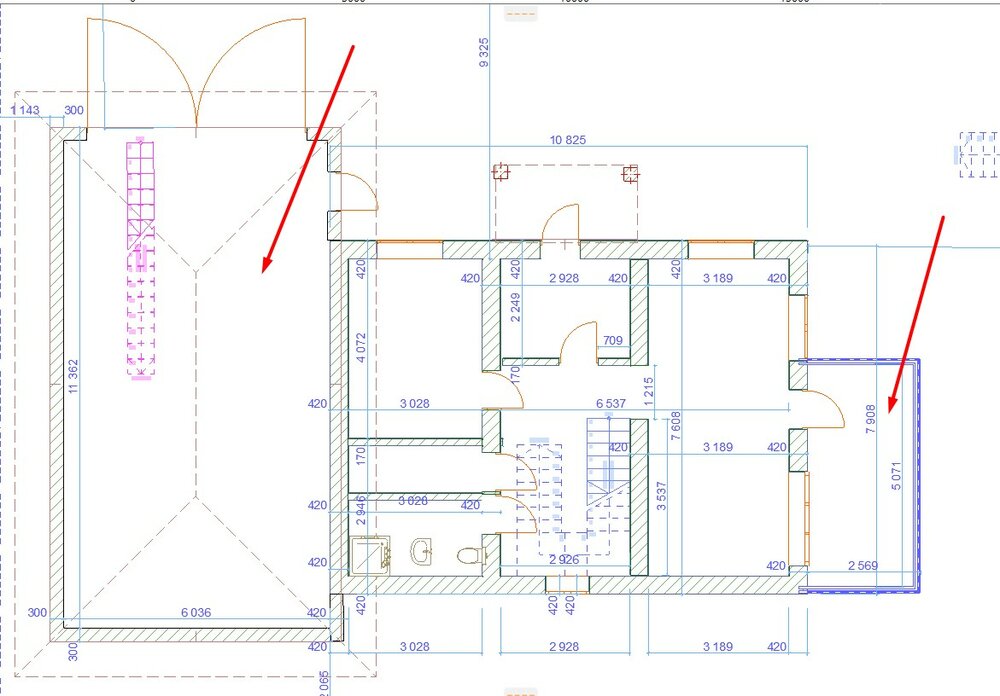Click the 10 825 overall width dimension
The image size is (1000, 696).
[568, 140]
